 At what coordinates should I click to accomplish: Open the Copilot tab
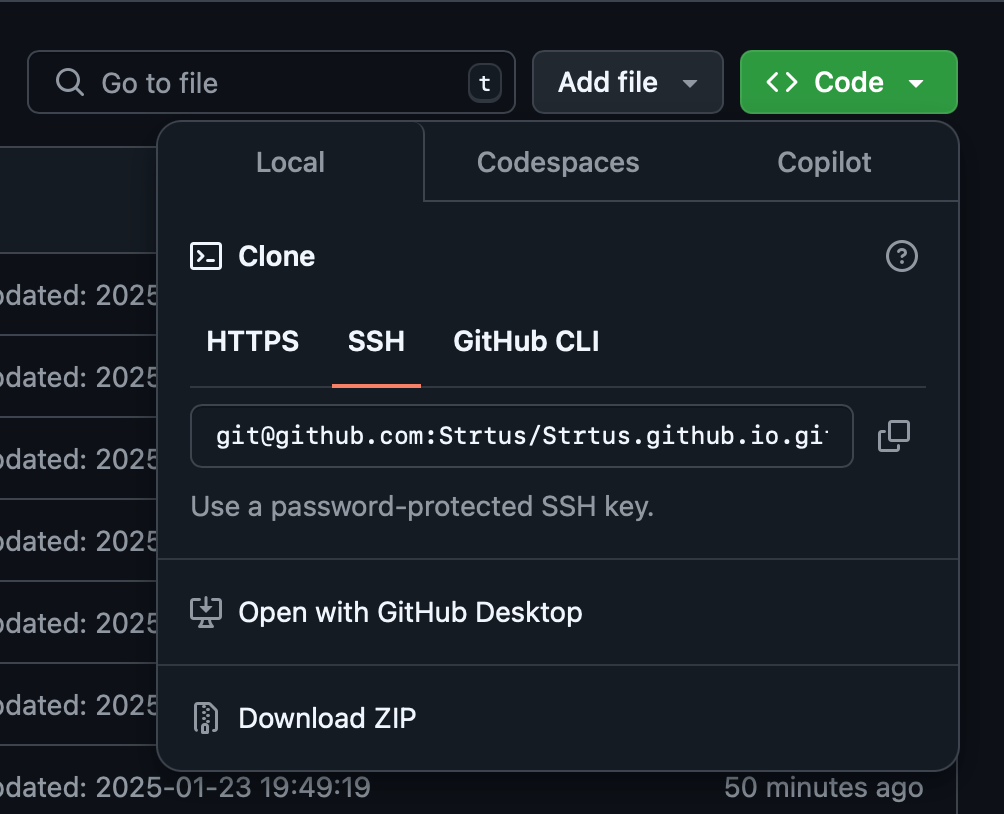click(x=824, y=162)
